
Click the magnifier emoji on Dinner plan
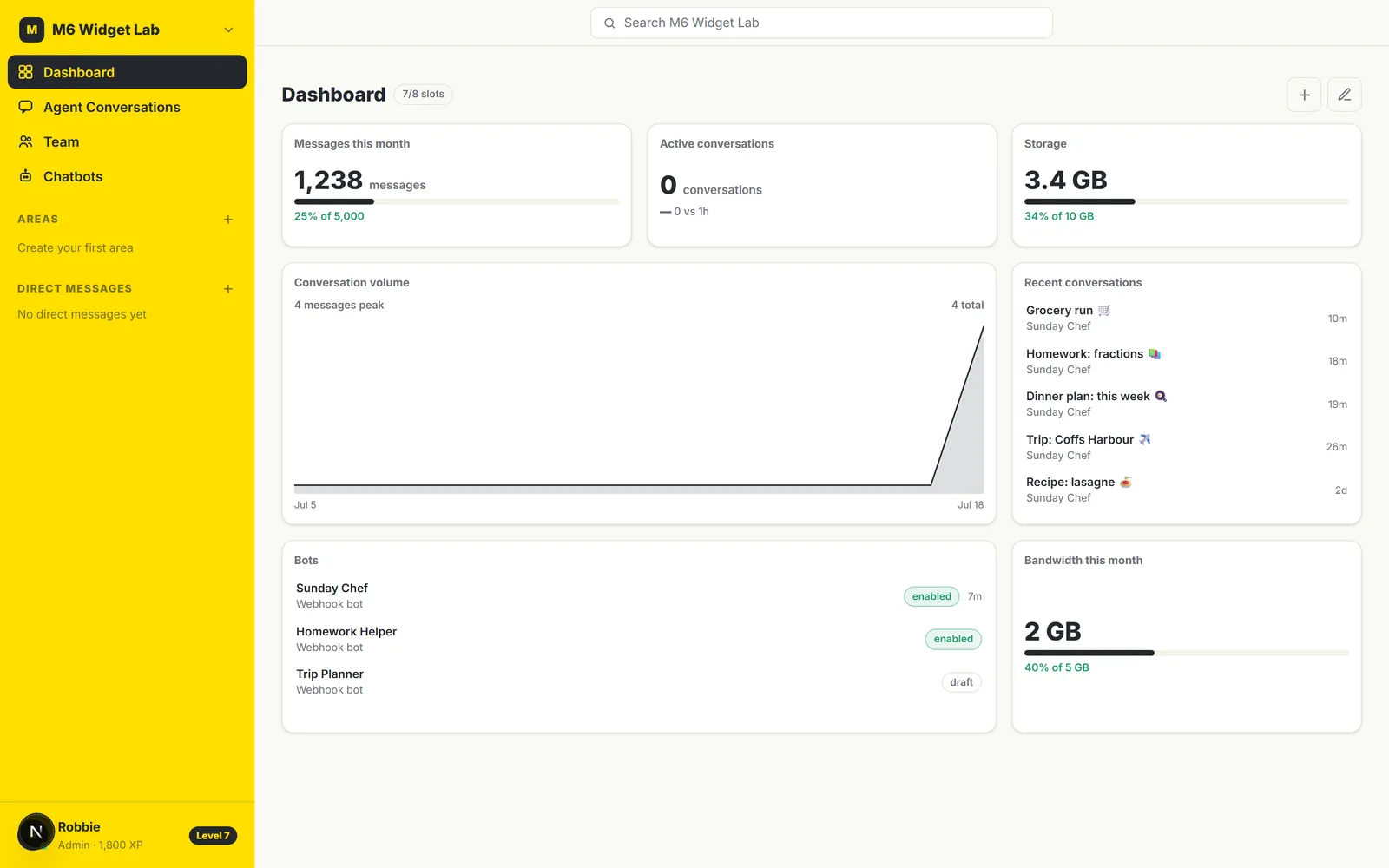(x=1161, y=397)
